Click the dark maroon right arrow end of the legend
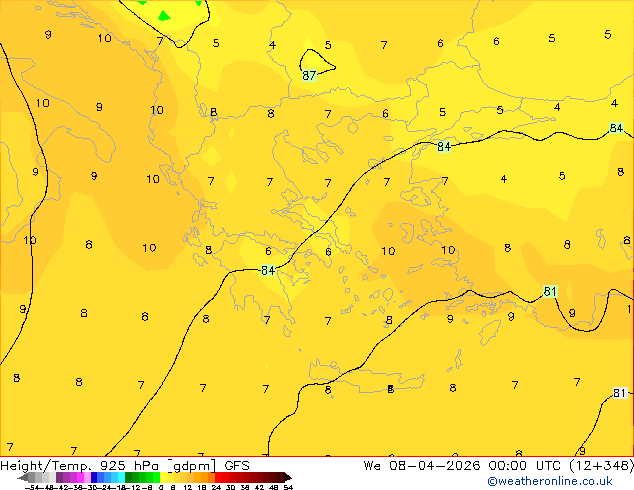The width and height of the screenshot is (634, 490). (x=288, y=477)
